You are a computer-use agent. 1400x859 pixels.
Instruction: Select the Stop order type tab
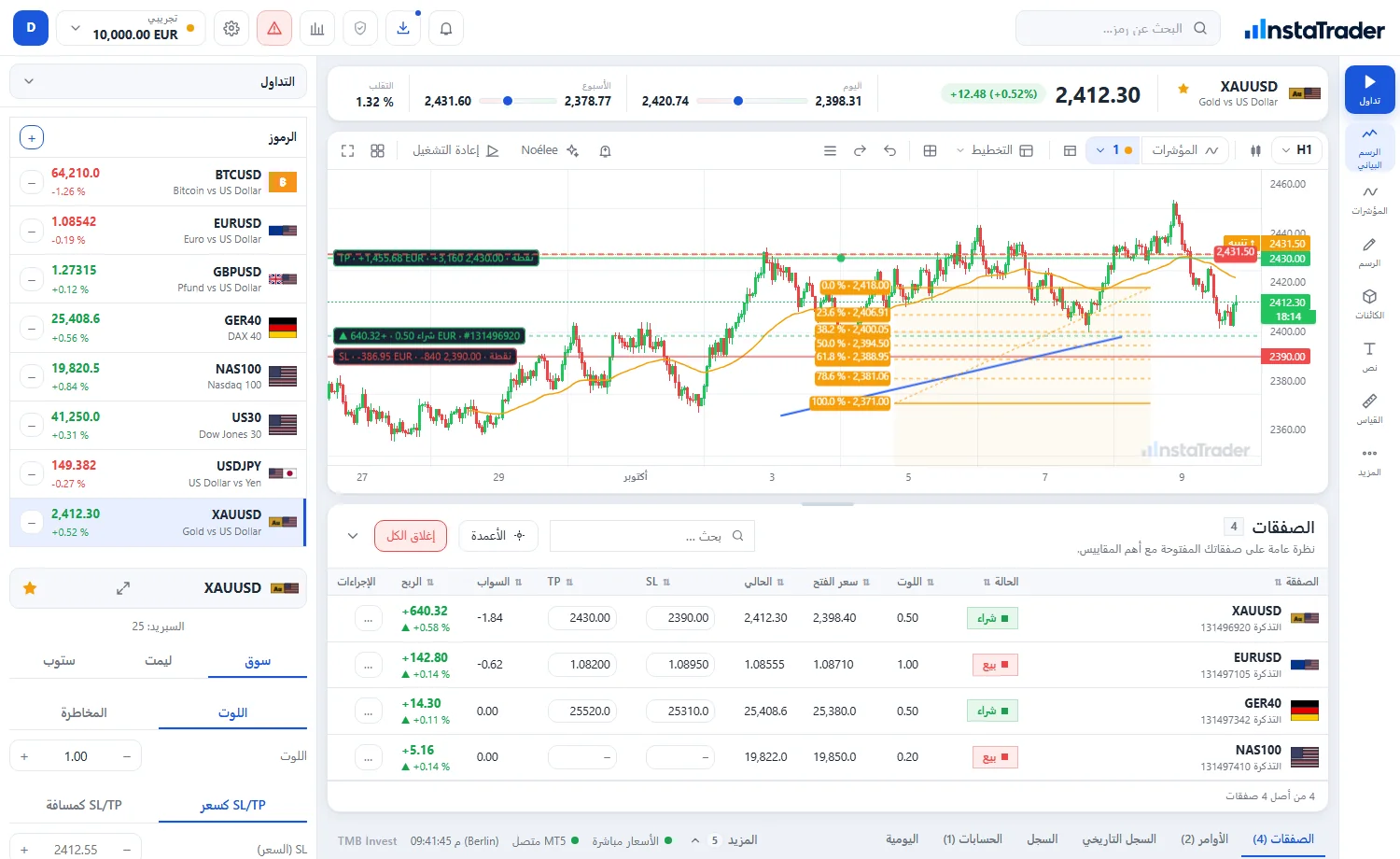59,661
